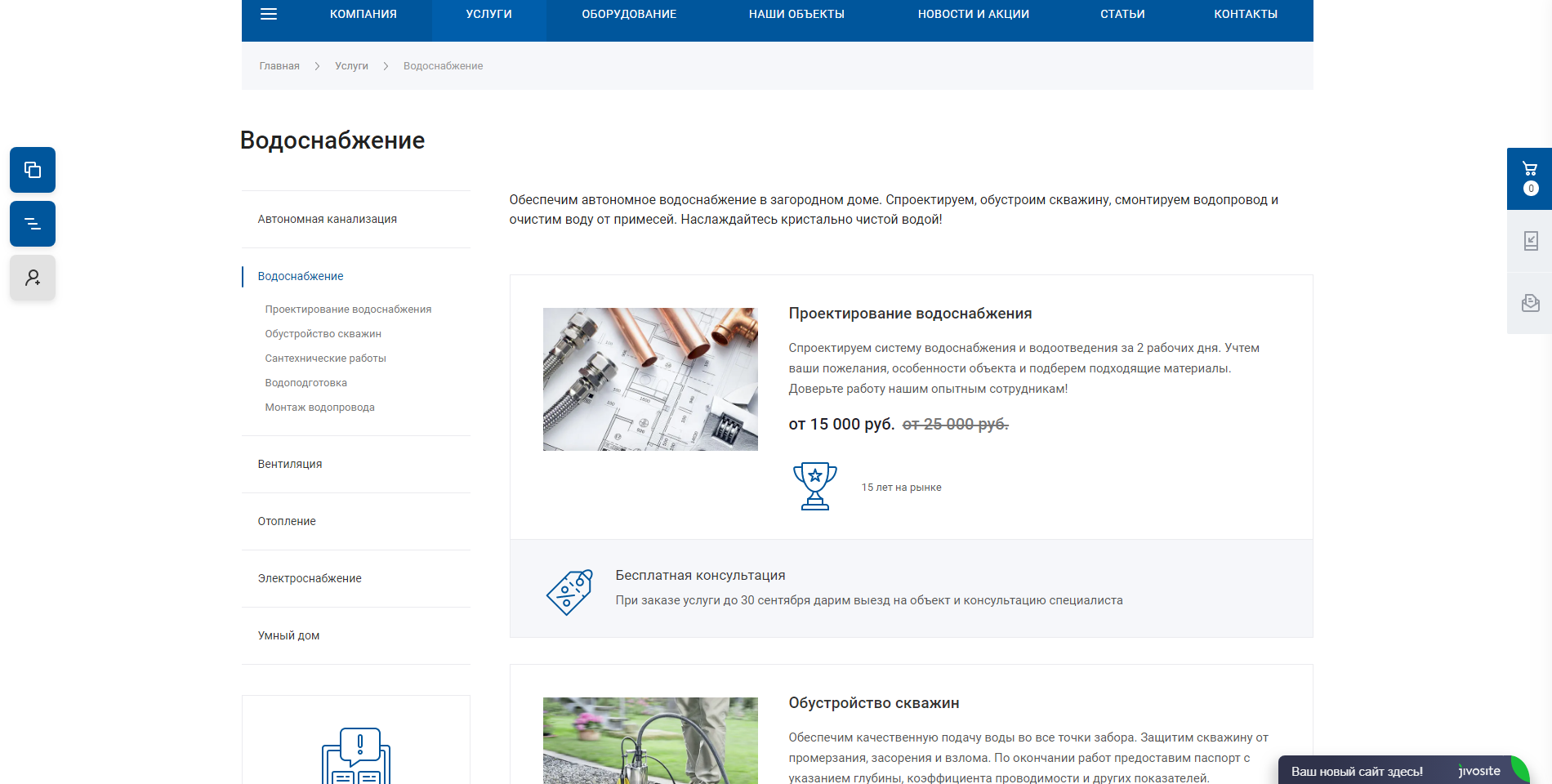Open the hamburger menu icon
Viewport: 1552px width, 784px height.
tap(269, 14)
